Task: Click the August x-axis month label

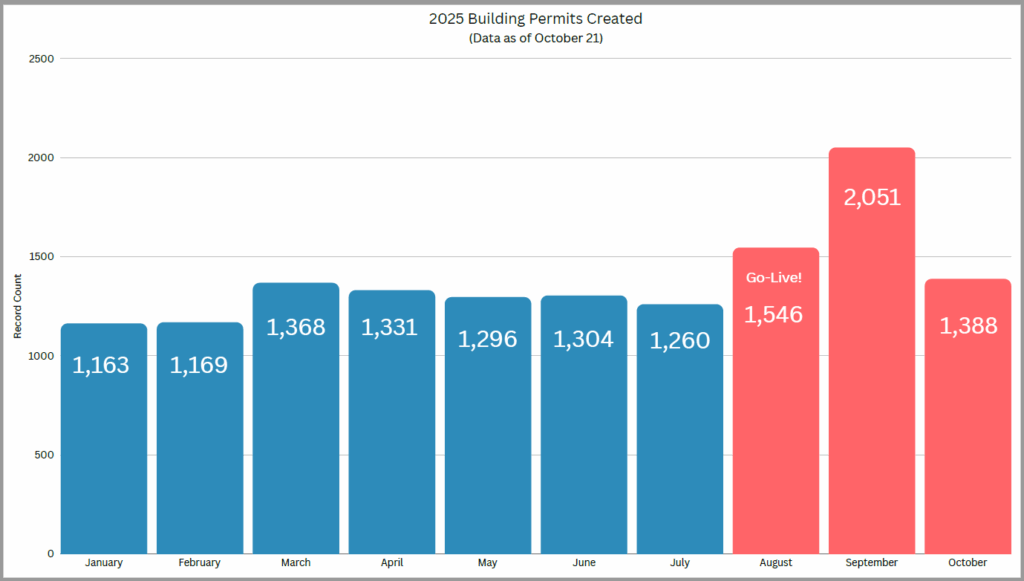Action: pos(775,563)
